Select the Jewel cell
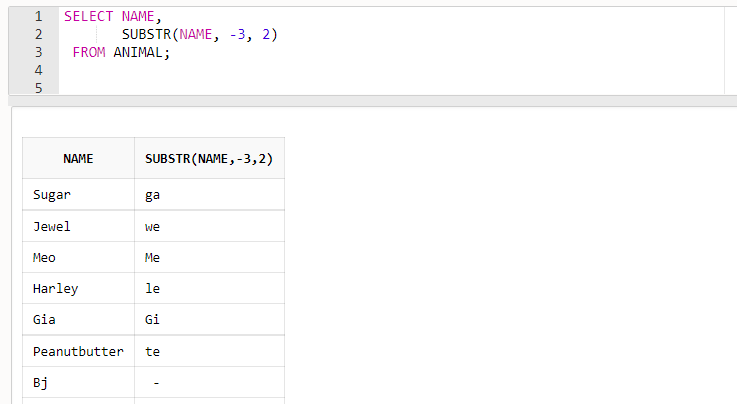 78,226
